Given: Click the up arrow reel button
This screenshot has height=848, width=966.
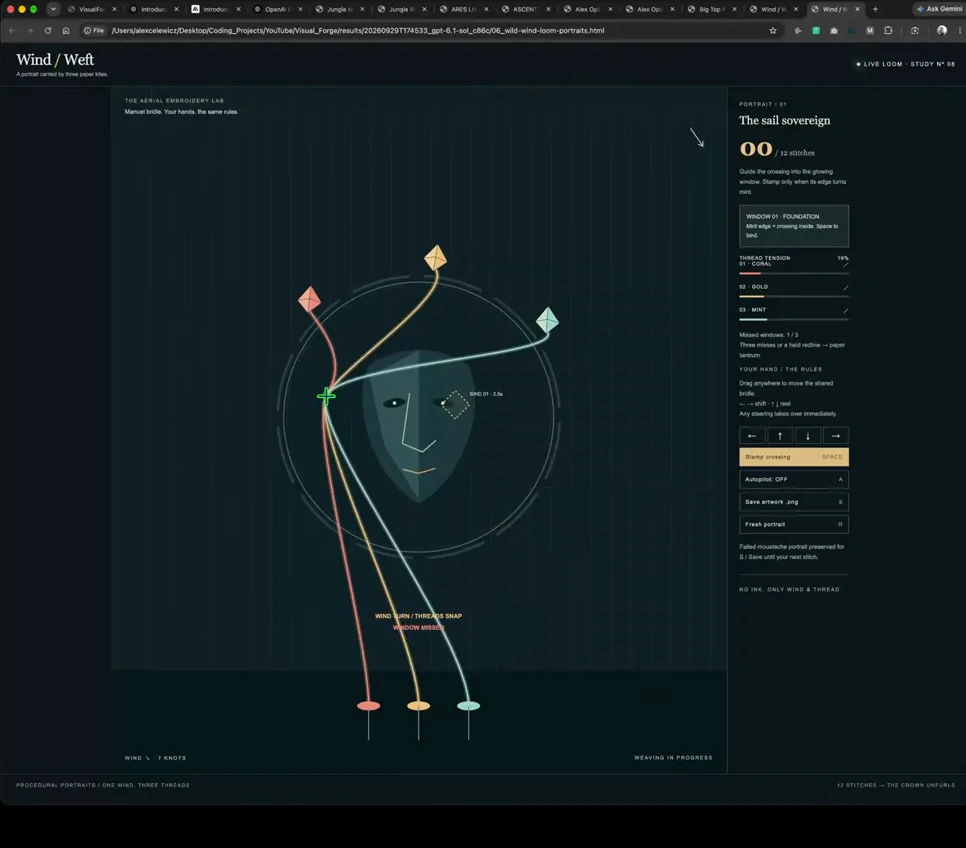Looking at the screenshot, I should [x=780, y=436].
